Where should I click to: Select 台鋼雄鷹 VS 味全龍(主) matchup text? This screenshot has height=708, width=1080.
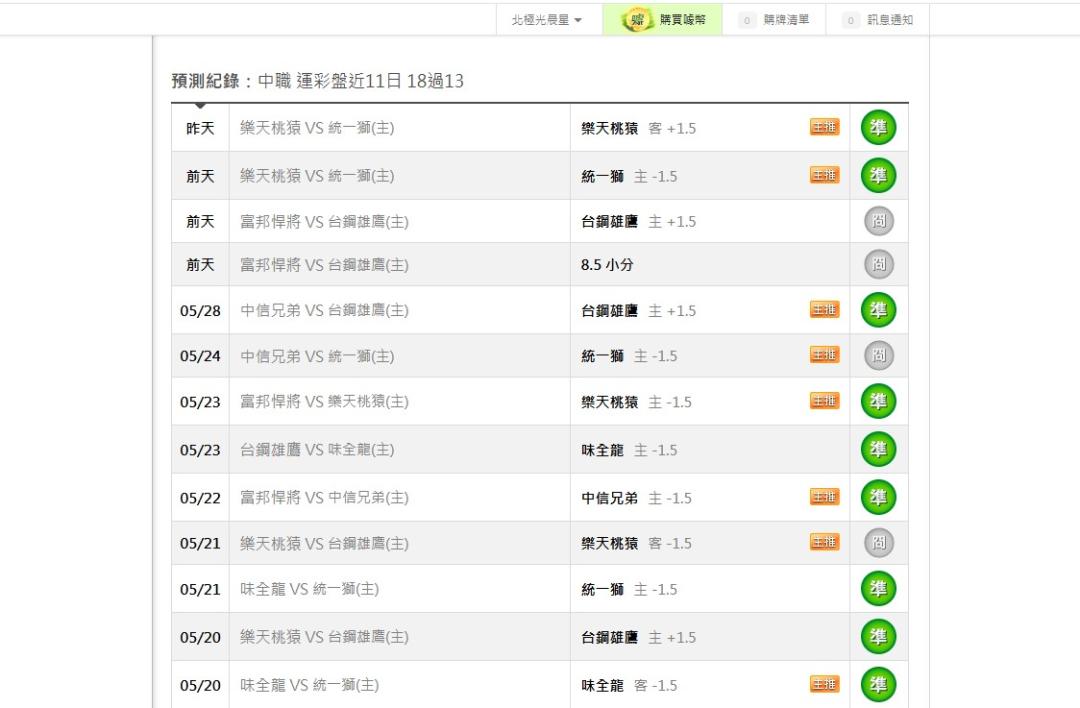click(x=318, y=450)
